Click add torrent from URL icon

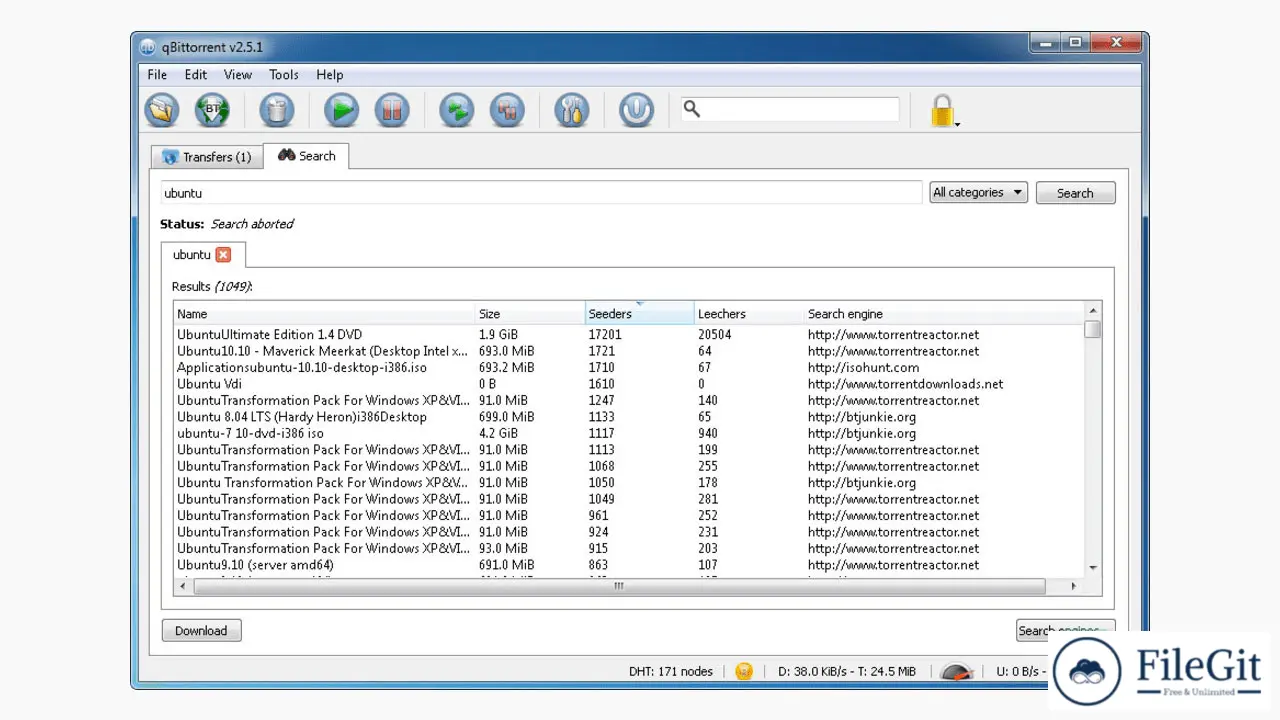(212, 110)
